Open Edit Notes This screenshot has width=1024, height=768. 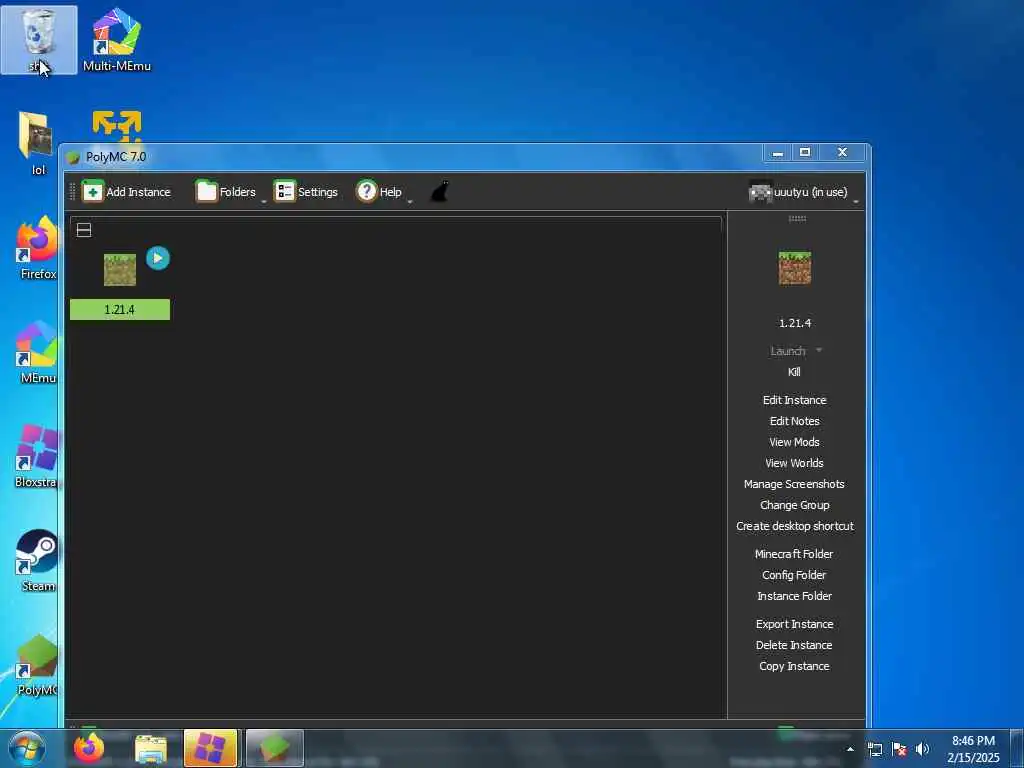pyautogui.click(x=795, y=421)
